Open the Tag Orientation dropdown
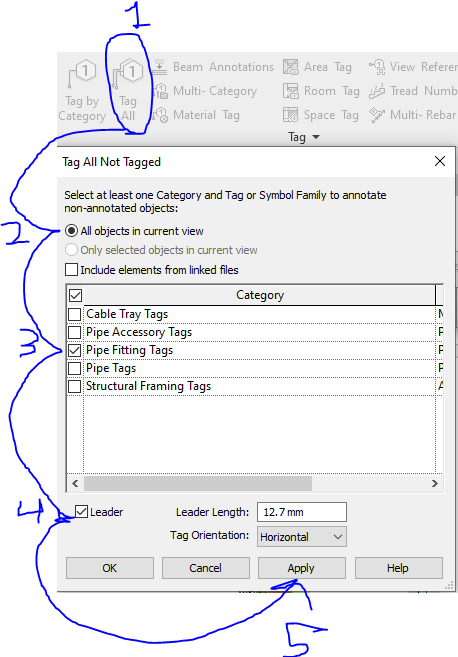Image resolution: width=458 pixels, height=657 pixels. 302,537
